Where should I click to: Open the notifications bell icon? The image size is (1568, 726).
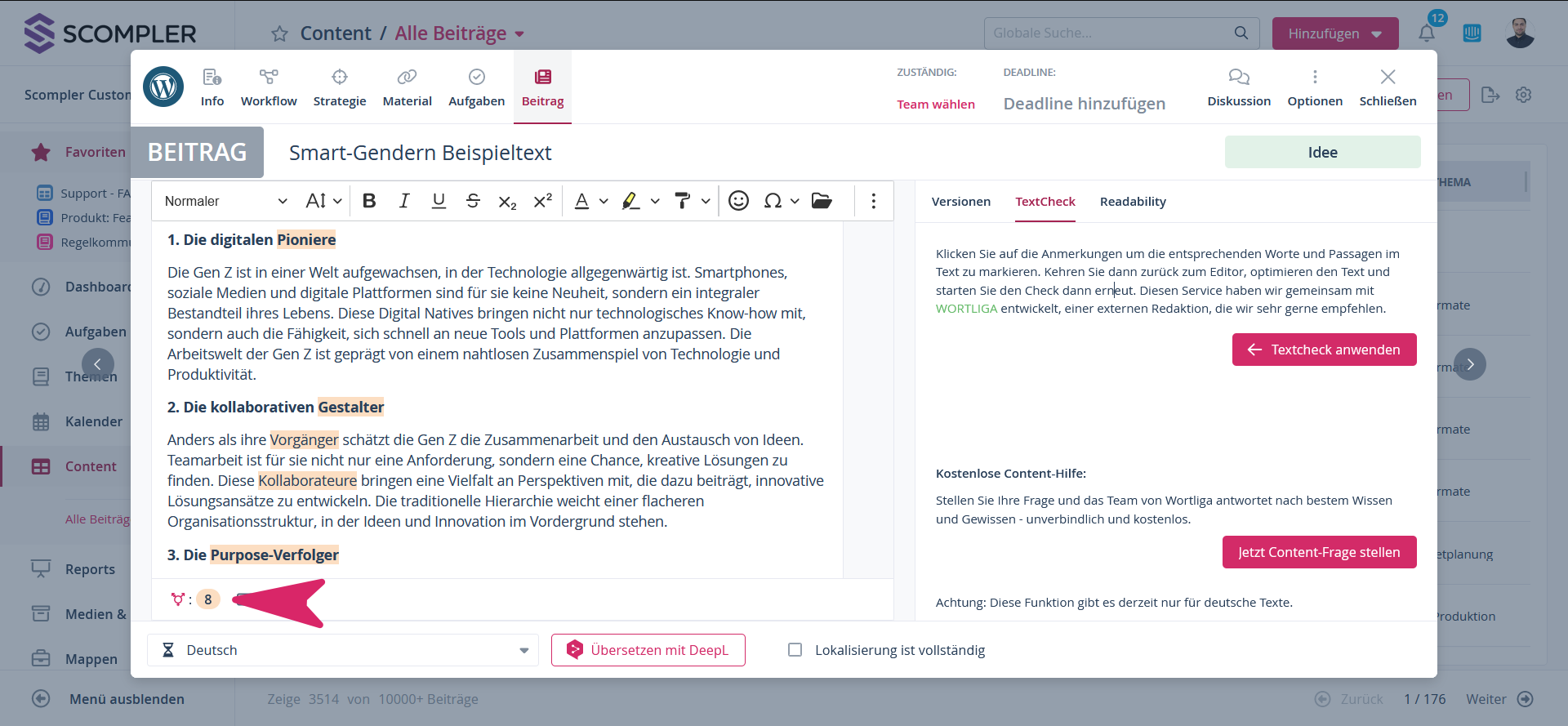1426,33
